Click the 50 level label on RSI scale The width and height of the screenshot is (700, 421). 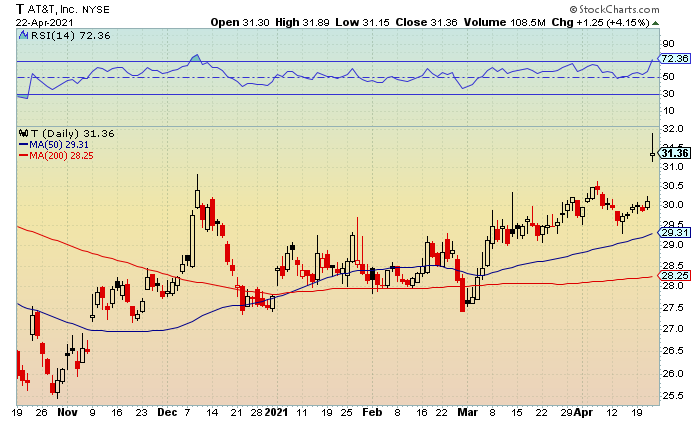668,77
